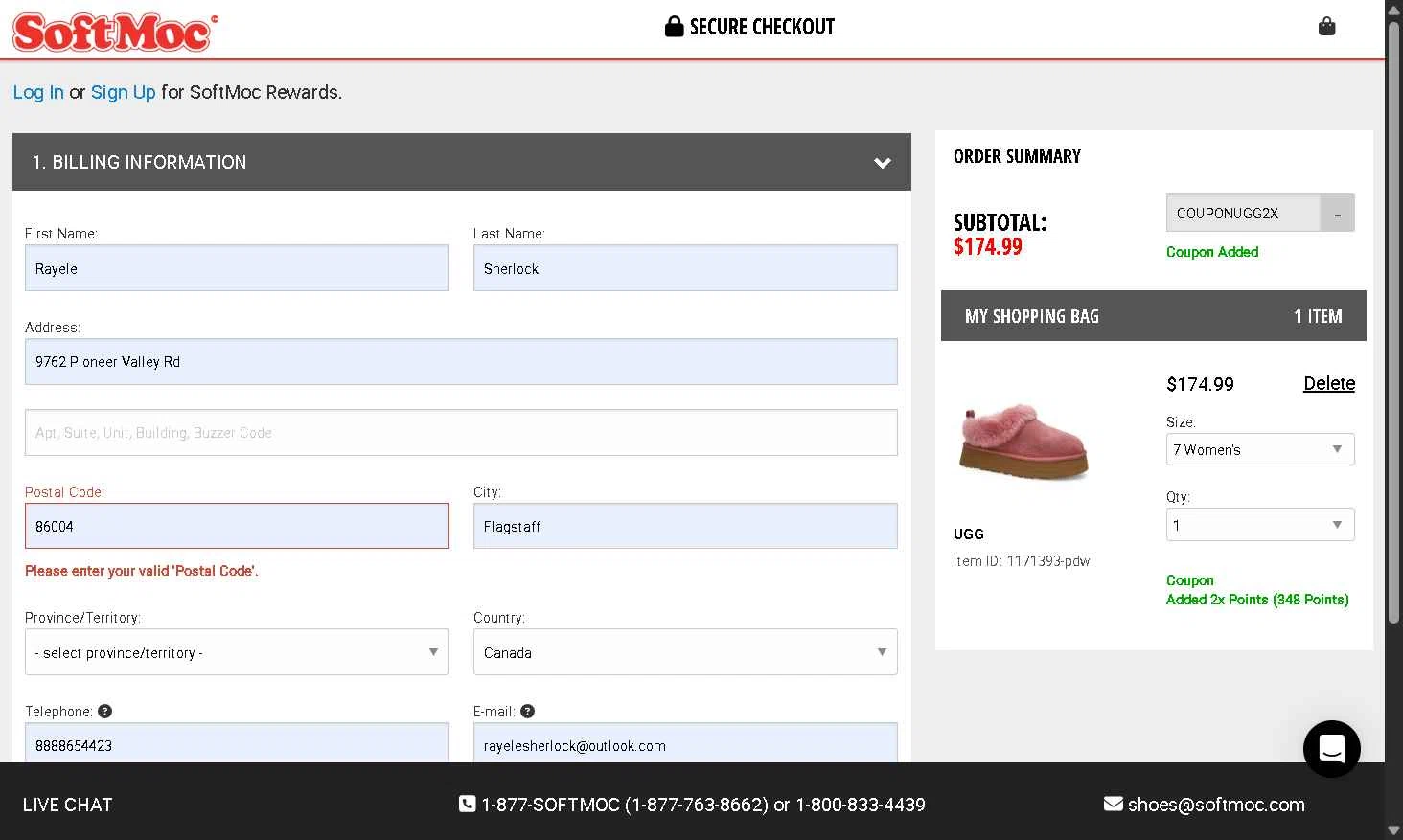1403x840 pixels.
Task: Click the 1-877-SOFTMOC phone number
Action: coord(625,805)
